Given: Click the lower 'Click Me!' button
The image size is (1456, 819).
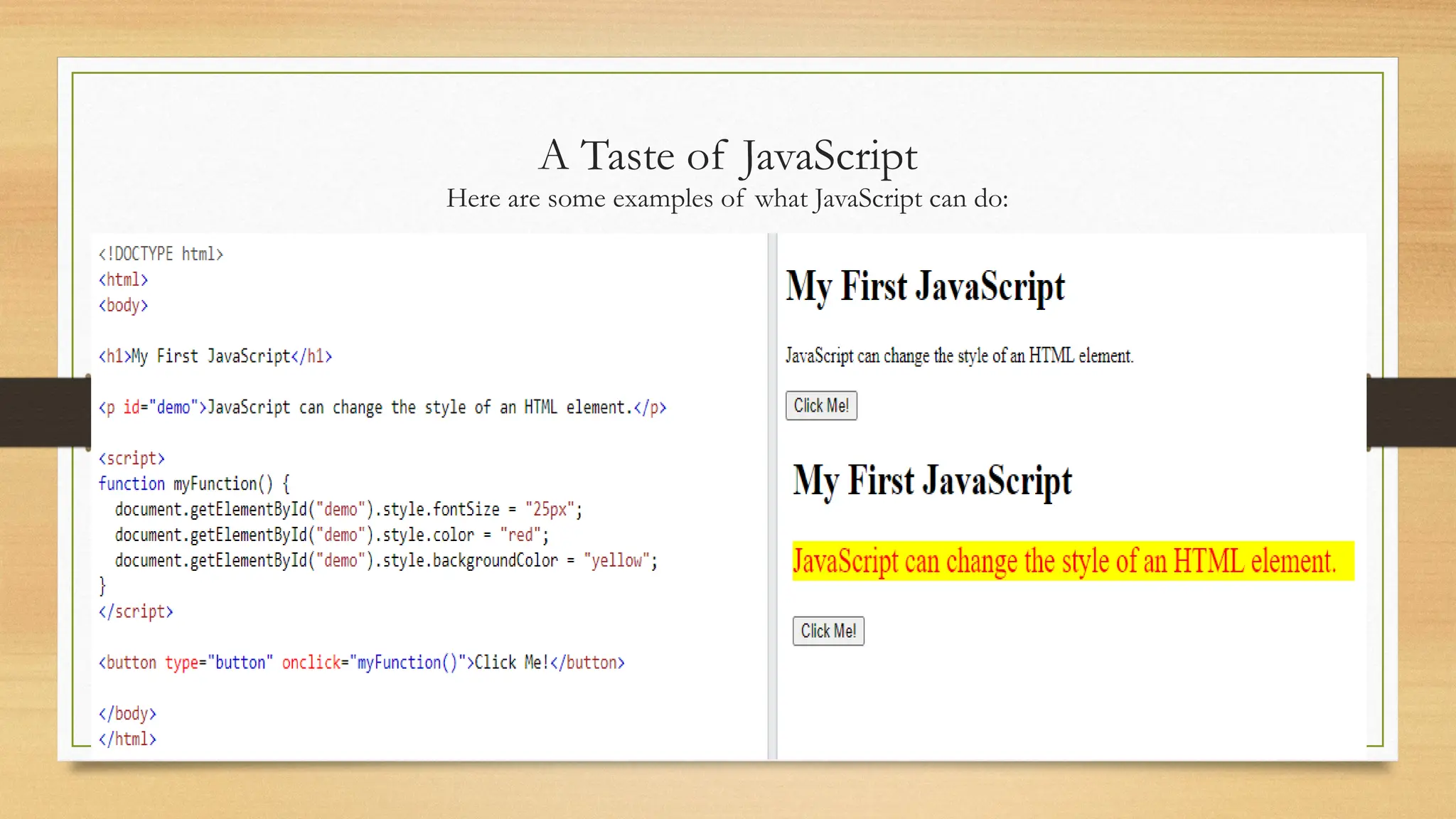Looking at the screenshot, I should coord(828,631).
